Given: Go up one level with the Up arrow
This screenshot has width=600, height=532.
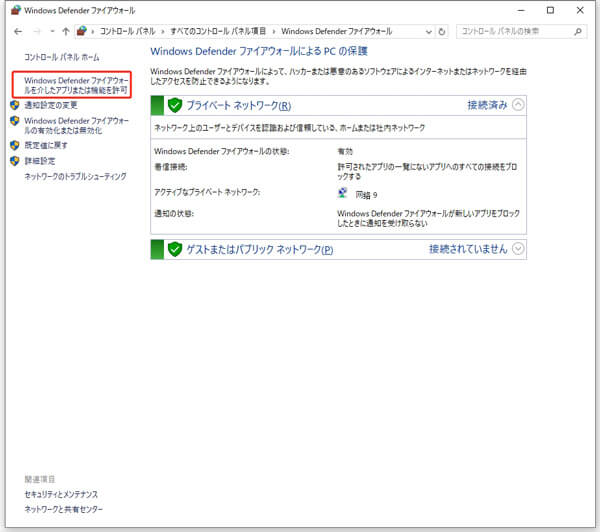Looking at the screenshot, I should point(66,31).
